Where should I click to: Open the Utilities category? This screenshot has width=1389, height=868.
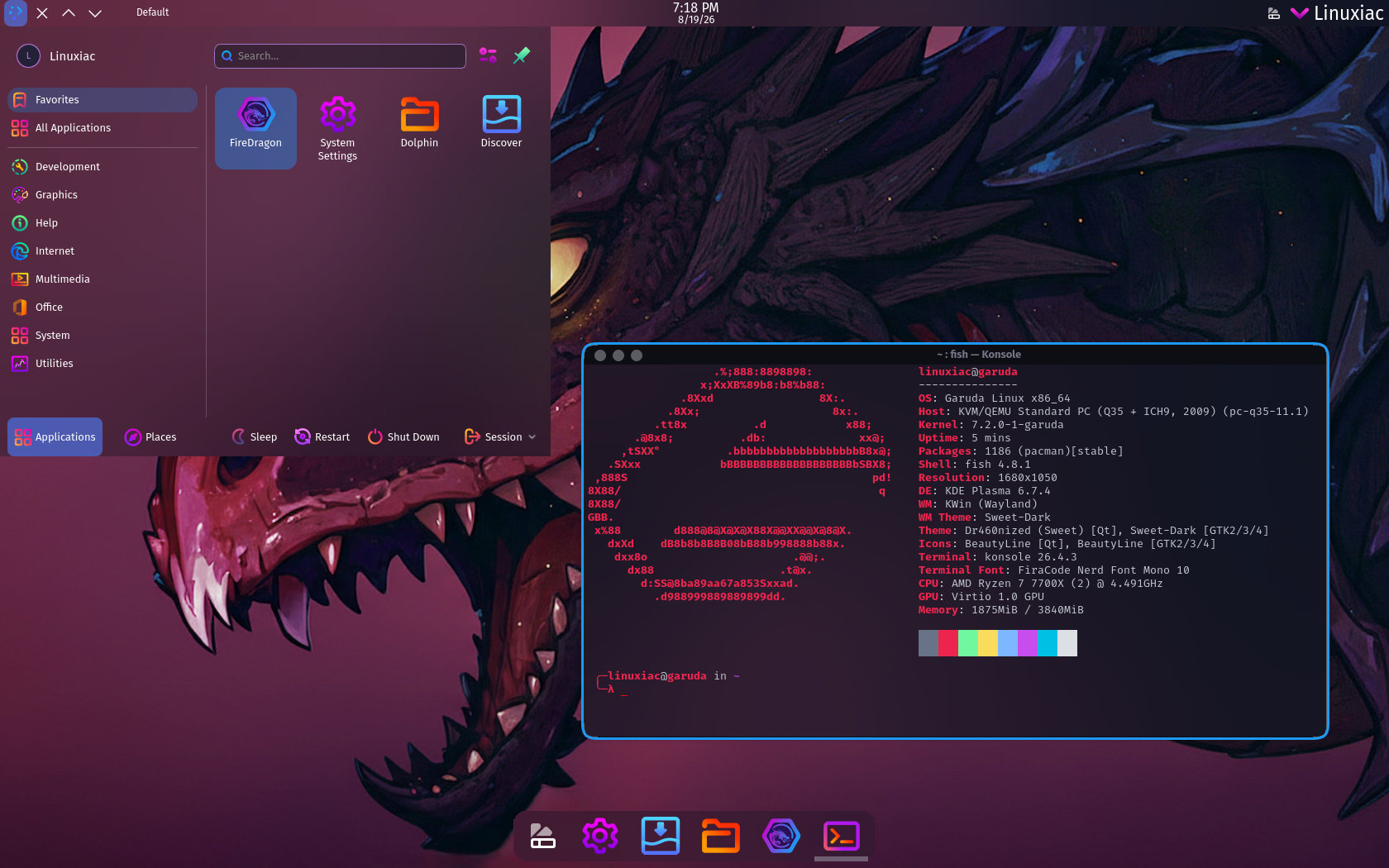click(x=103, y=363)
